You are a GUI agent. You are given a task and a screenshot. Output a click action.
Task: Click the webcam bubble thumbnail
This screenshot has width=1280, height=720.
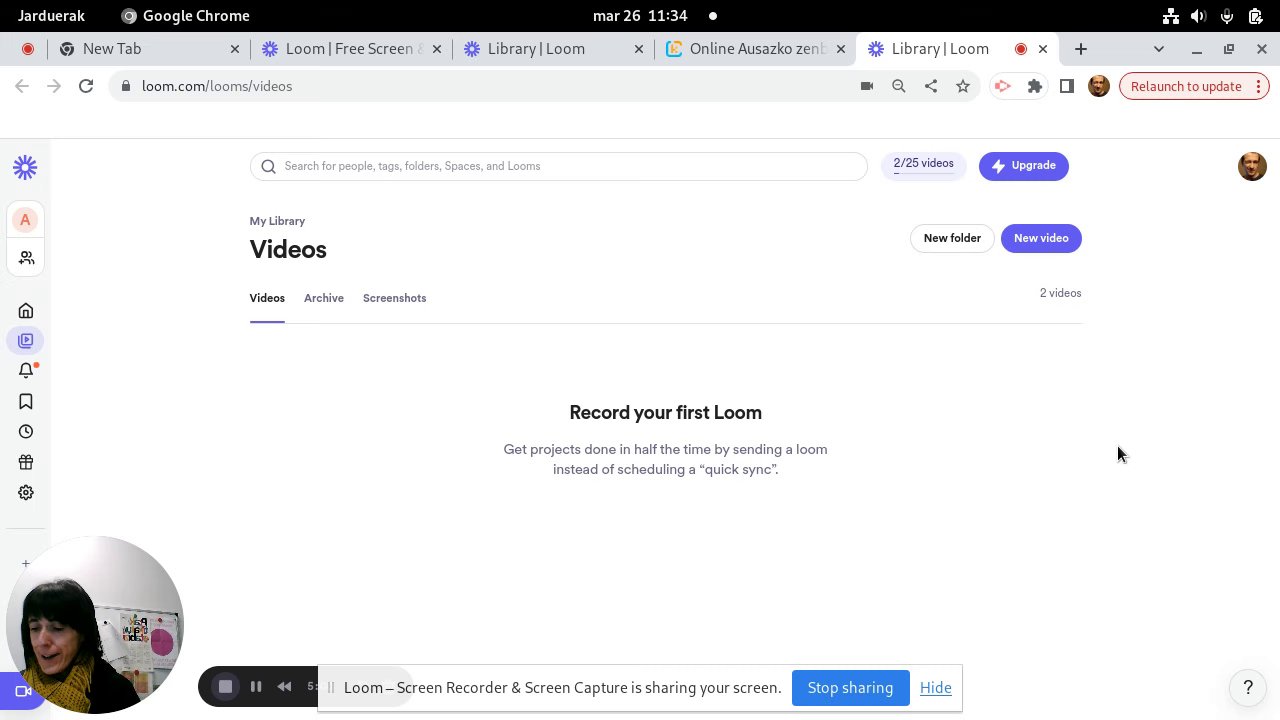pyautogui.click(x=95, y=625)
